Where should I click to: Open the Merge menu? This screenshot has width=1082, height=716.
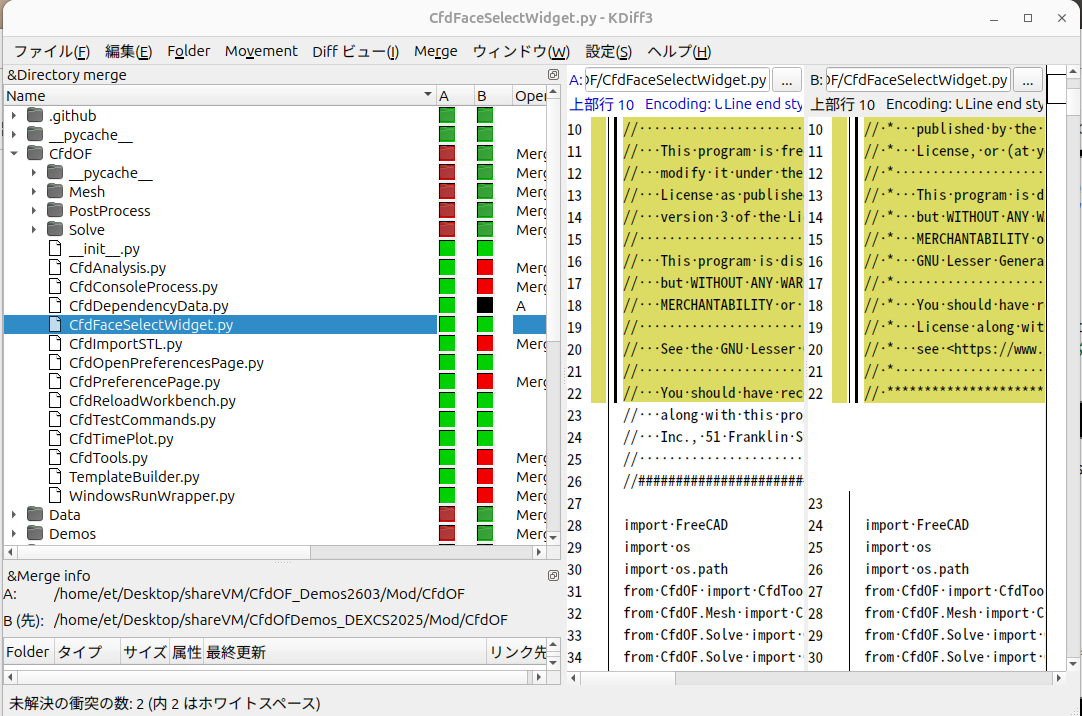[435, 51]
